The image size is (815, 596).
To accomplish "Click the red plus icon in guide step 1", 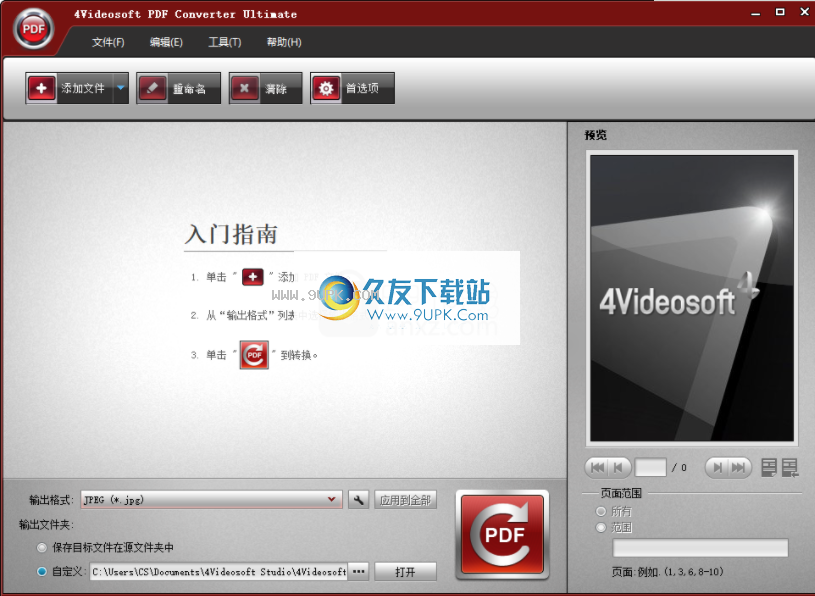I will (253, 277).
